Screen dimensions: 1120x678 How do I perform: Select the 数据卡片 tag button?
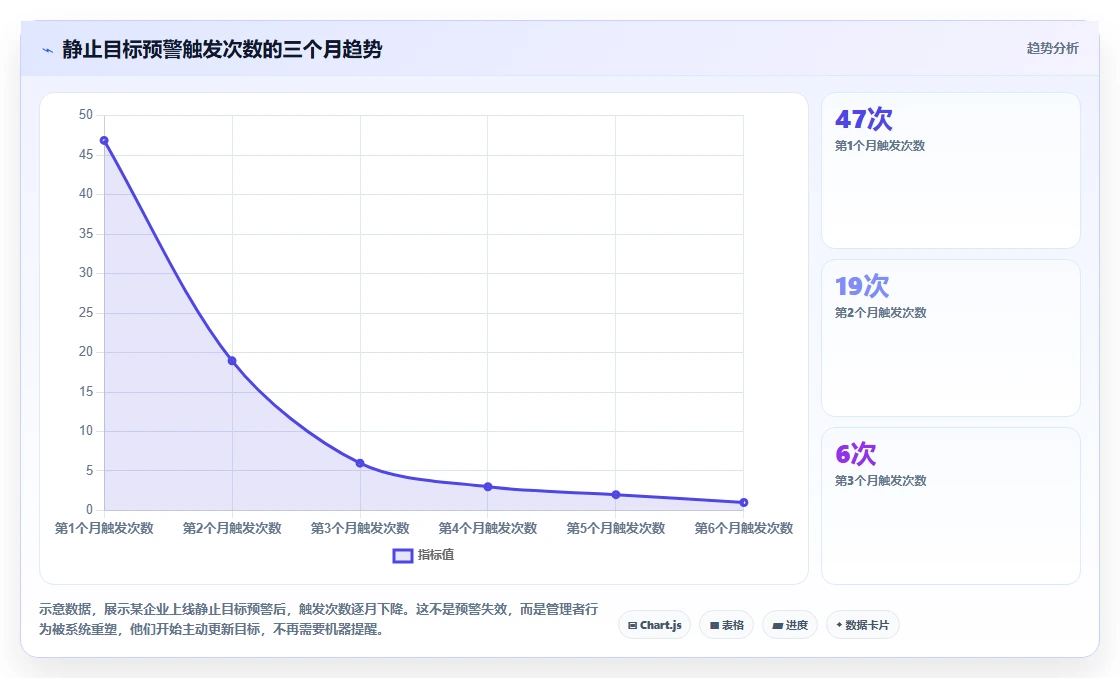click(x=863, y=625)
